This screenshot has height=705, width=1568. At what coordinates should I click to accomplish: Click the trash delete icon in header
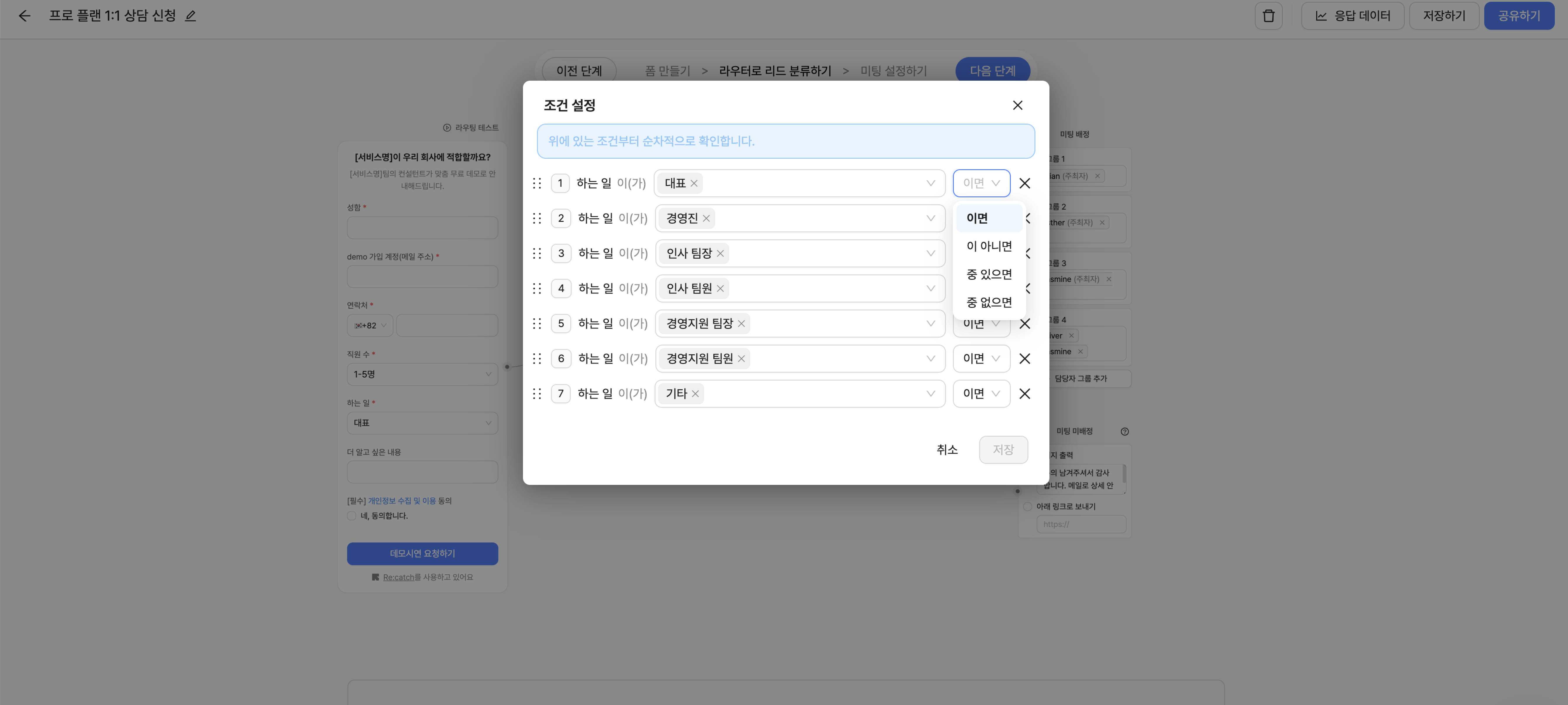click(x=1268, y=16)
